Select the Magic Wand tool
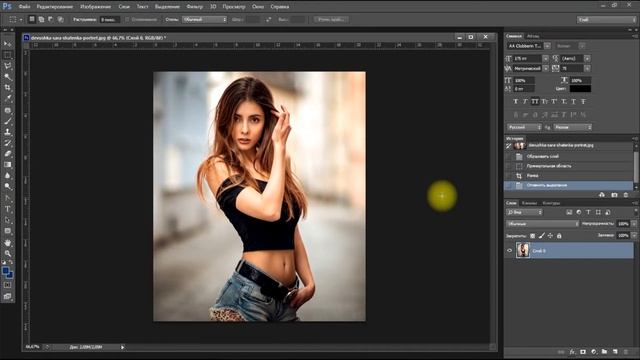Viewport: 640px width, 360px height. (x=7, y=77)
